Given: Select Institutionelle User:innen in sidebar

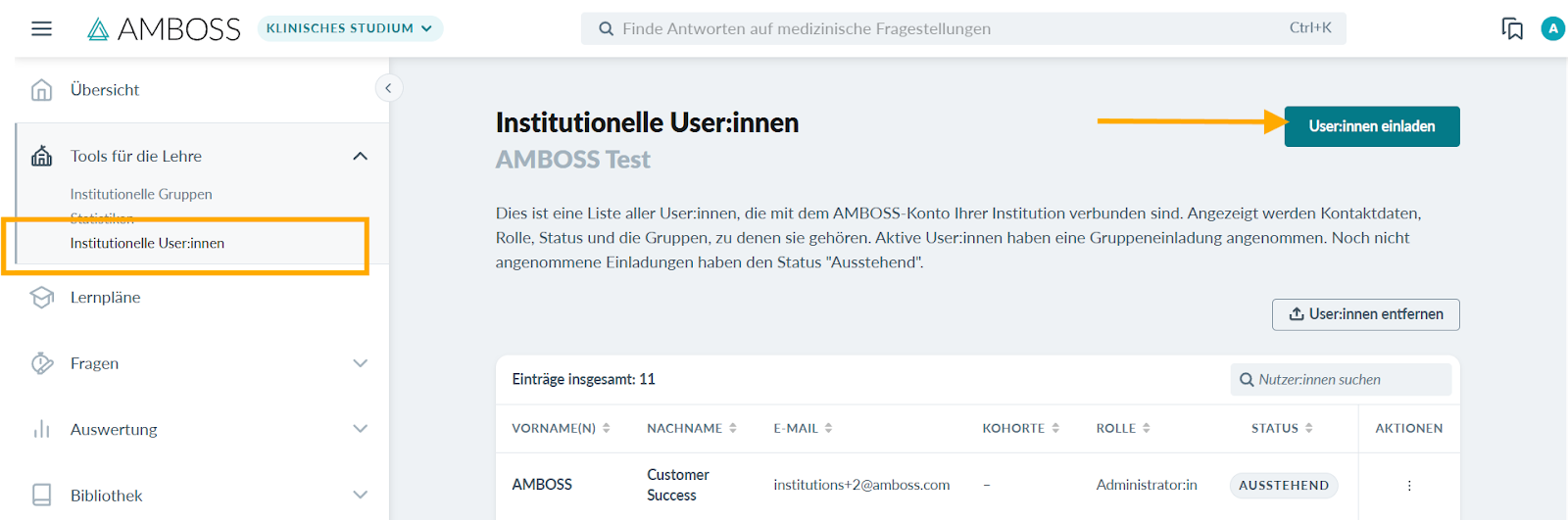Looking at the screenshot, I should (147, 243).
